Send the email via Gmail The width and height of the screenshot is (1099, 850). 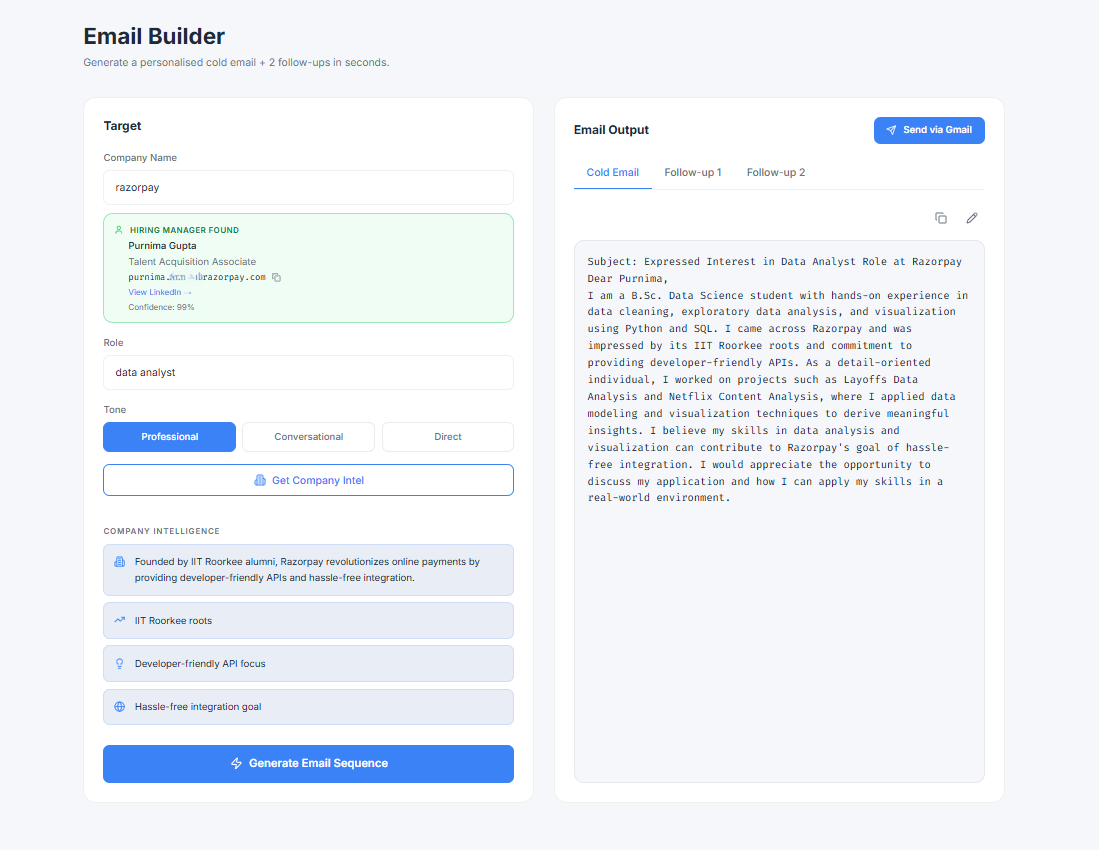[x=929, y=130]
